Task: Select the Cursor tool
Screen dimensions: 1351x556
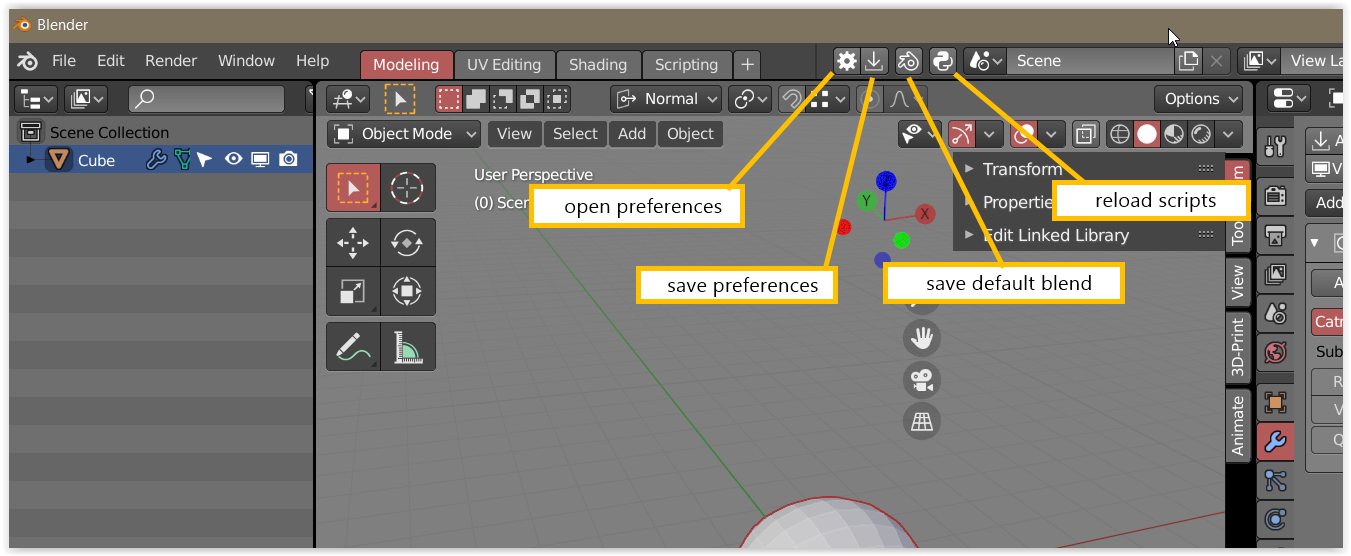Action: 408,187
